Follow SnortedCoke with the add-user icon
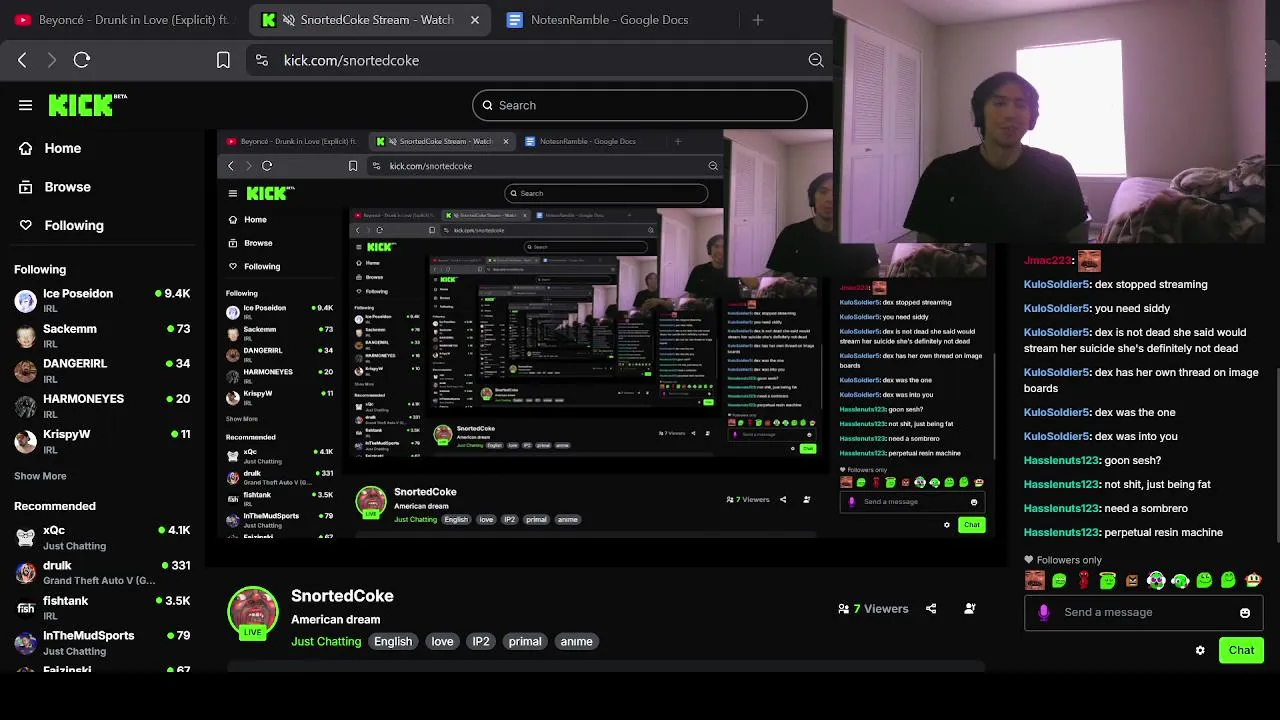Screen dimensions: 1280x720 point(969,608)
